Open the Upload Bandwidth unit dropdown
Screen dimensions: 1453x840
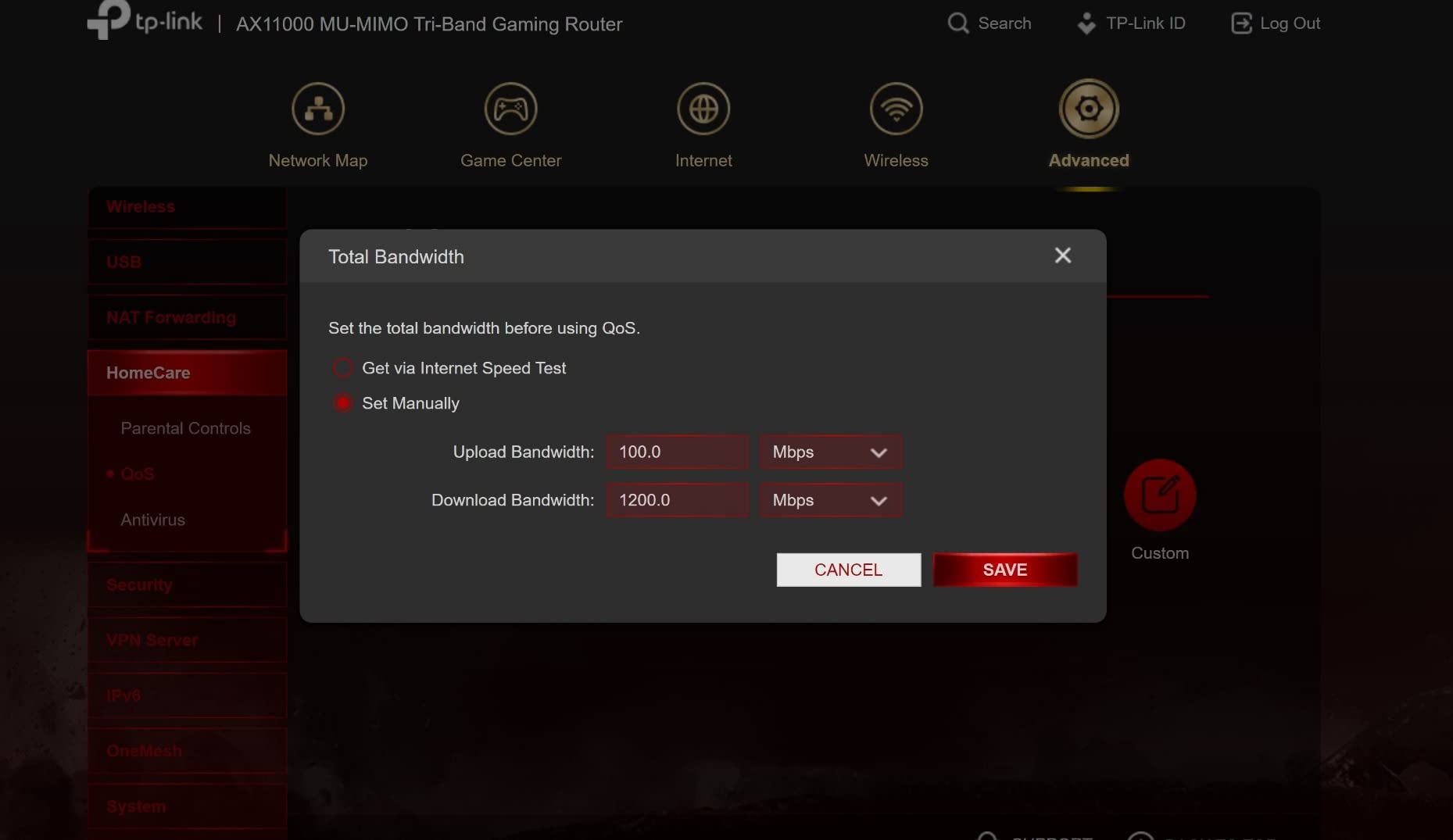(x=831, y=452)
